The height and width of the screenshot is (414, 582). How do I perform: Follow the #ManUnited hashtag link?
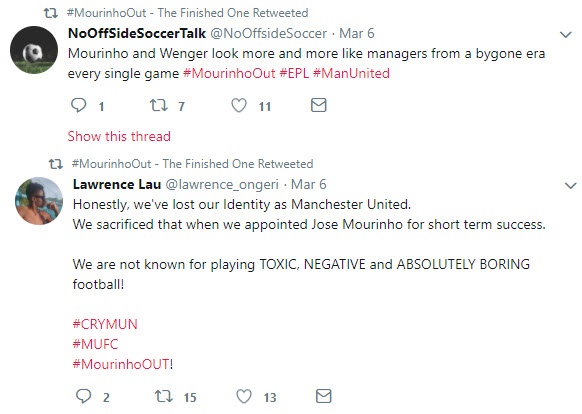pyautogui.click(x=351, y=74)
